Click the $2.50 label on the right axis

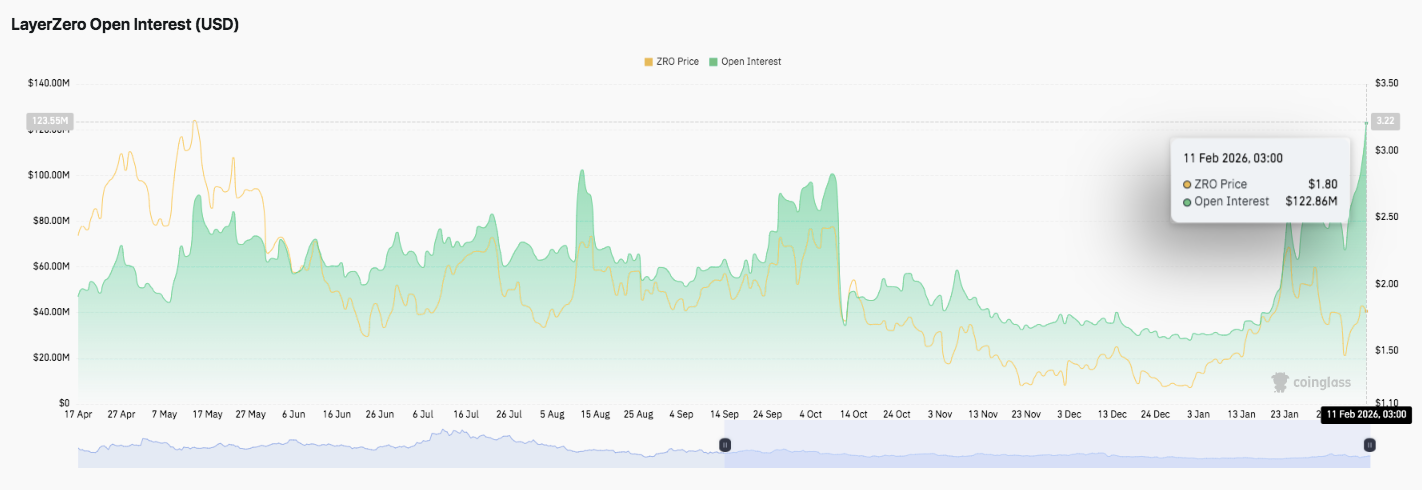[1385, 217]
